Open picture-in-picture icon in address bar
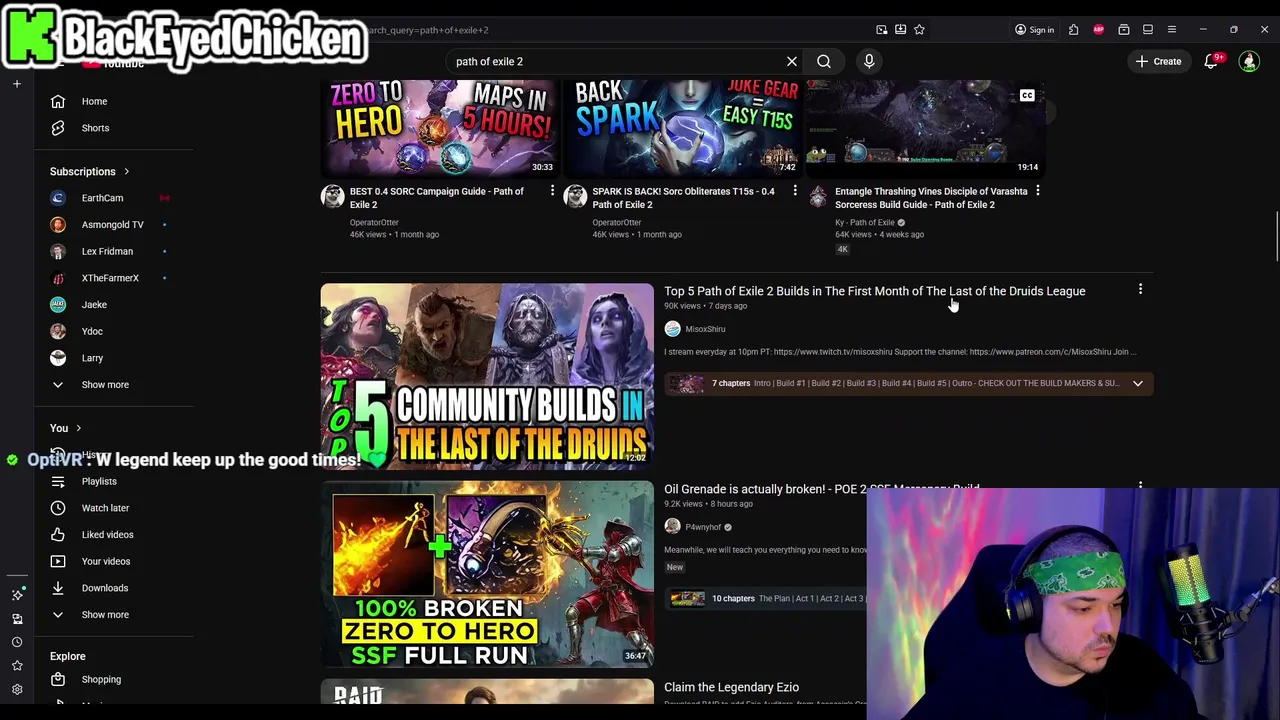 pyautogui.click(x=881, y=30)
